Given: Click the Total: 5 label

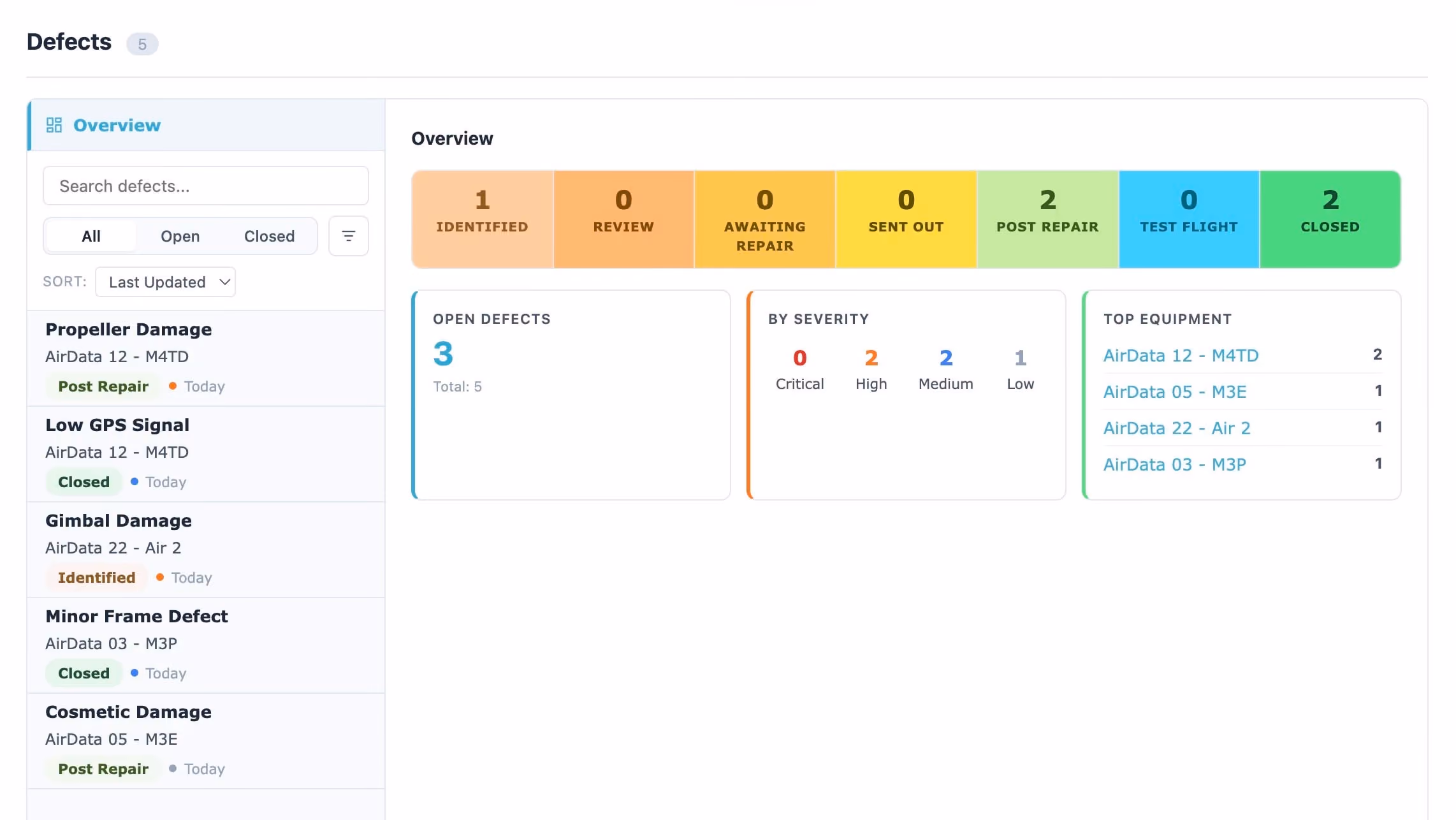Looking at the screenshot, I should click(457, 386).
